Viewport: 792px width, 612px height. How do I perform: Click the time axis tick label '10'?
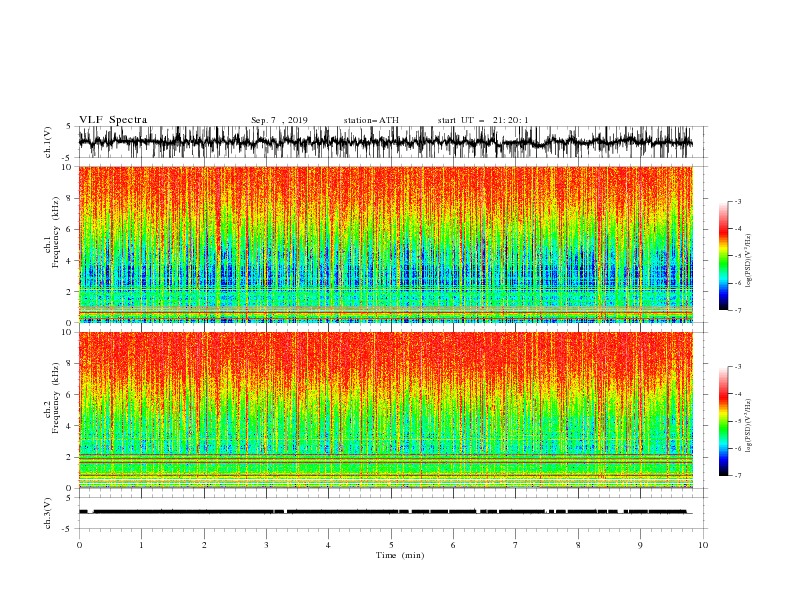tap(703, 545)
